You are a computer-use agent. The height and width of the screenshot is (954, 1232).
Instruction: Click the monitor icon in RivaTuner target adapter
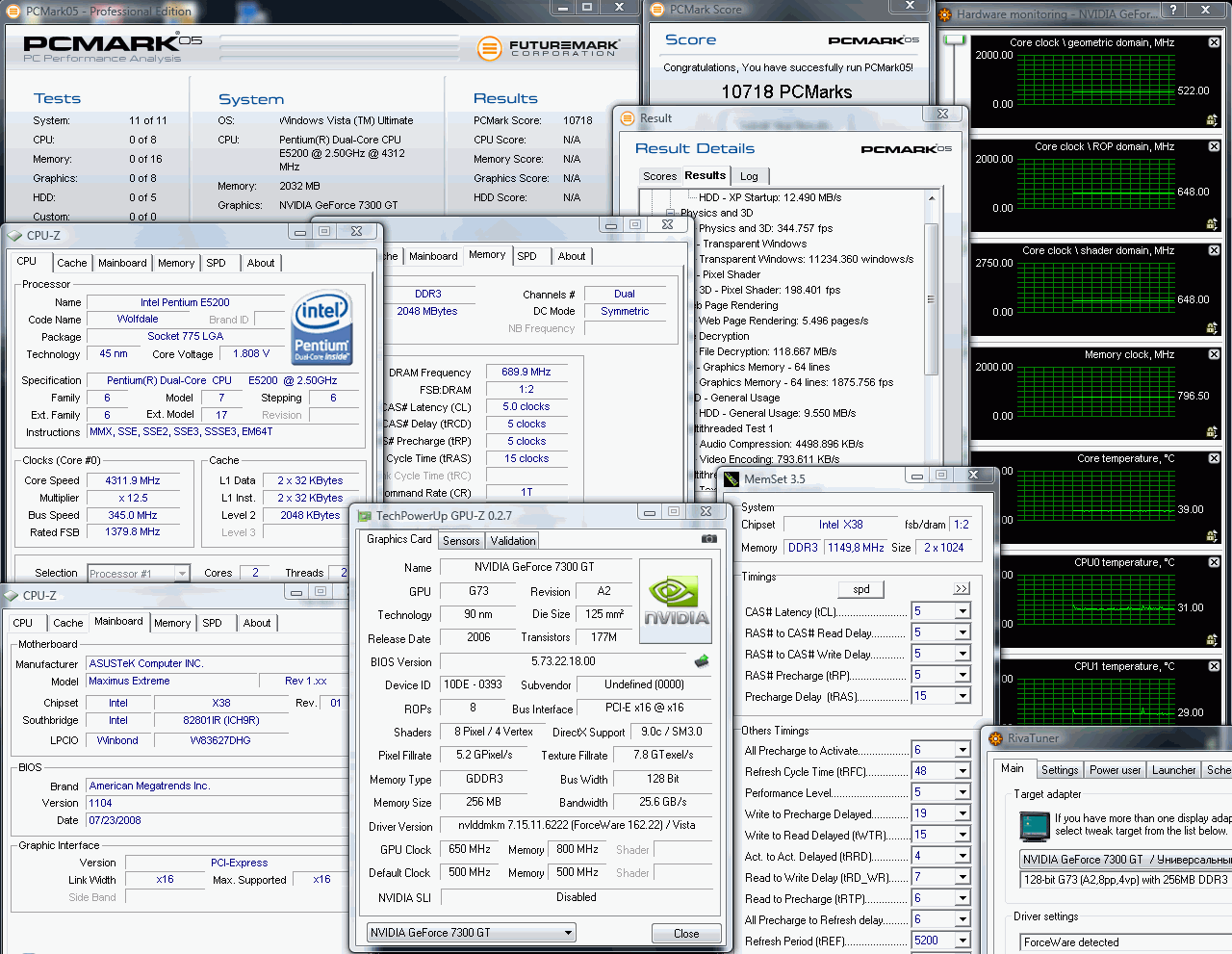click(1035, 826)
